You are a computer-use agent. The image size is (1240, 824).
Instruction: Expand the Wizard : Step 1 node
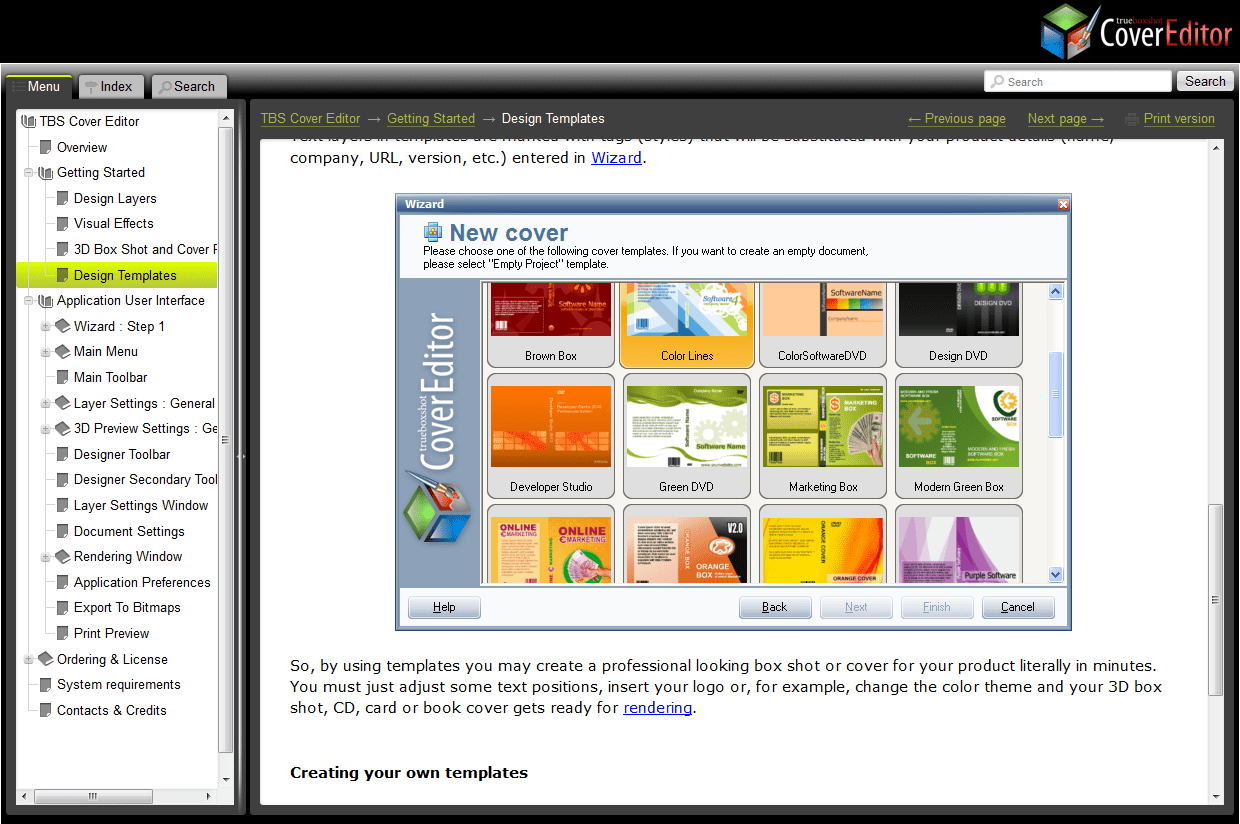pyautogui.click(x=45, y=325)
